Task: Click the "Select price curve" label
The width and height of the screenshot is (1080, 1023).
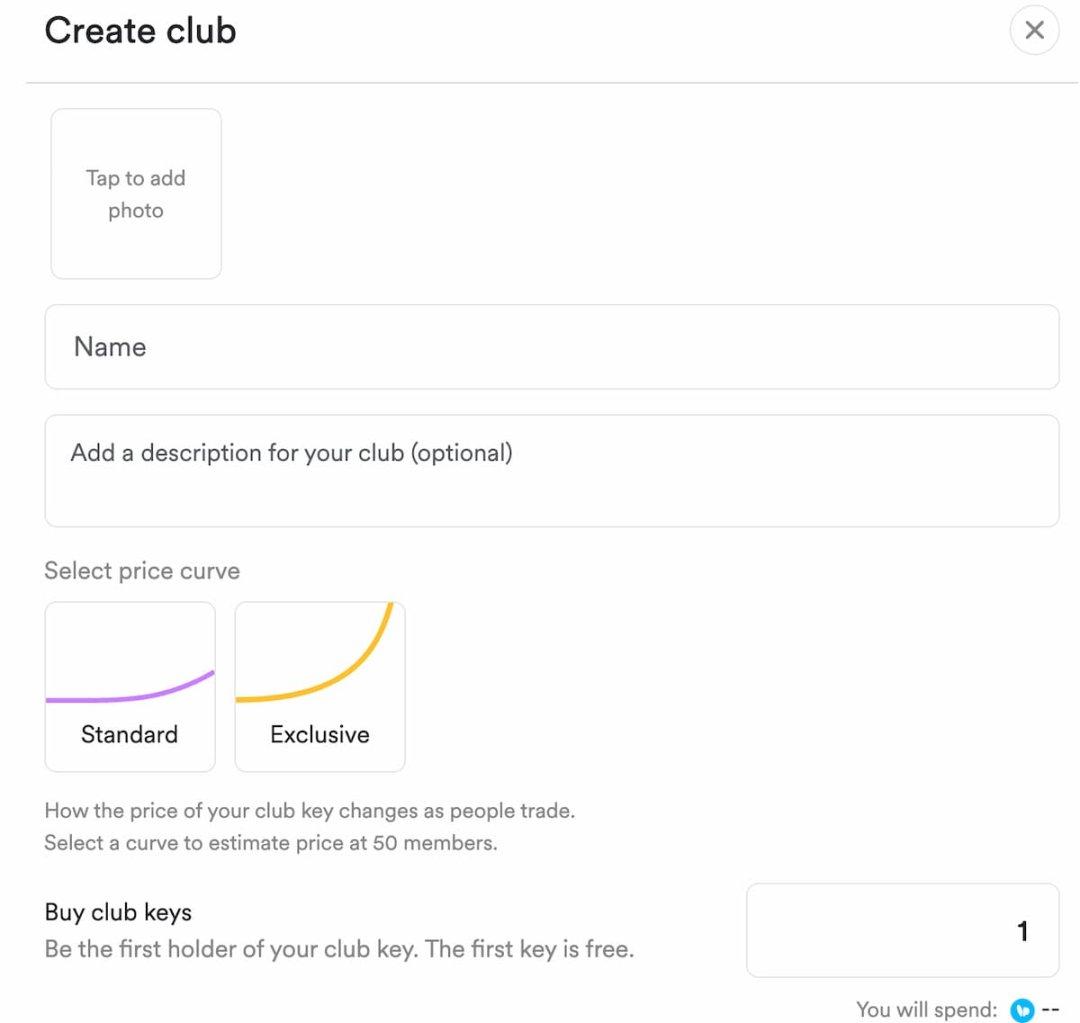Action: click(x=142, y=571)
